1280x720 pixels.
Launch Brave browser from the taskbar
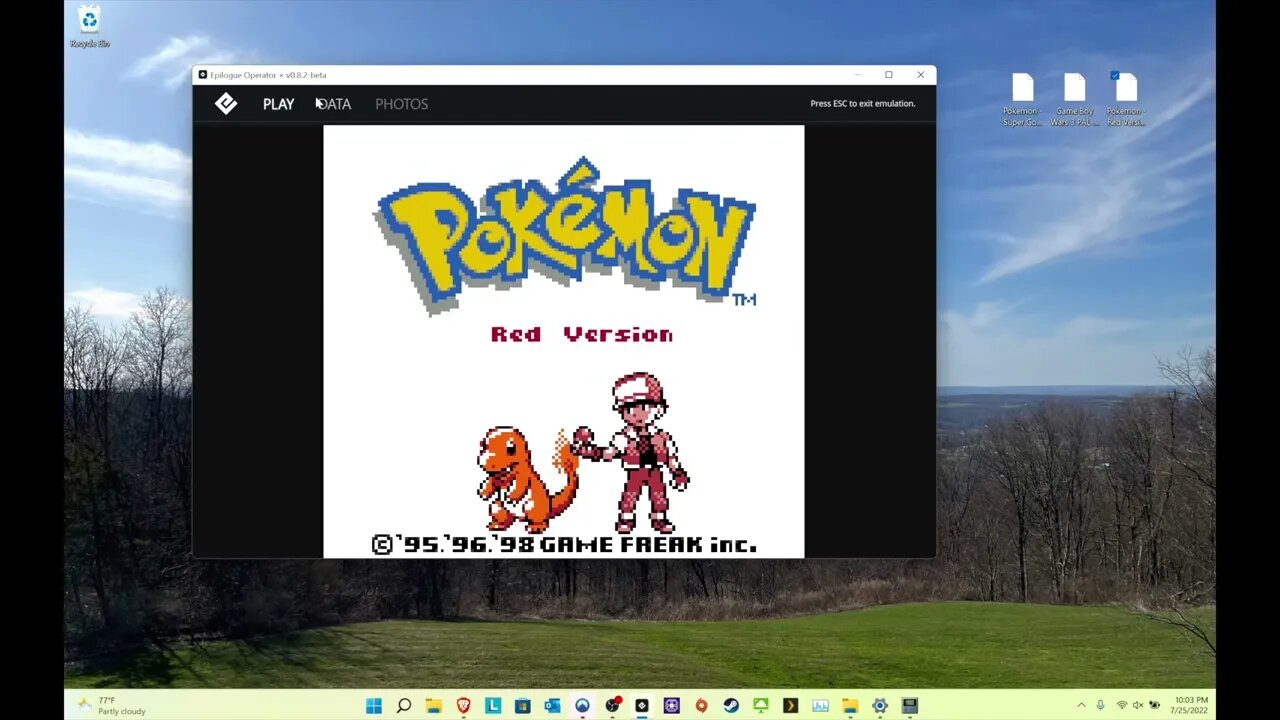pos(463,706)
